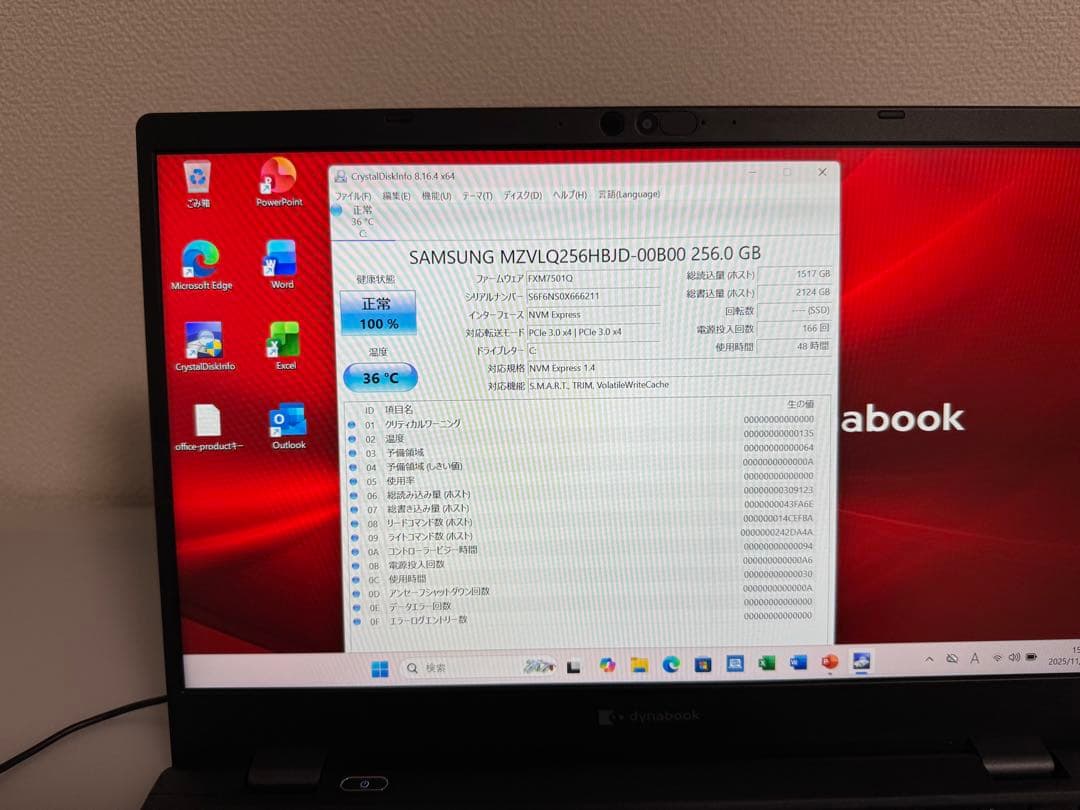Click the SAMSUNG MZVLQ256HBJD-00B00 drive title
The image size is (1080, 810).
click(x=585, y=256)
